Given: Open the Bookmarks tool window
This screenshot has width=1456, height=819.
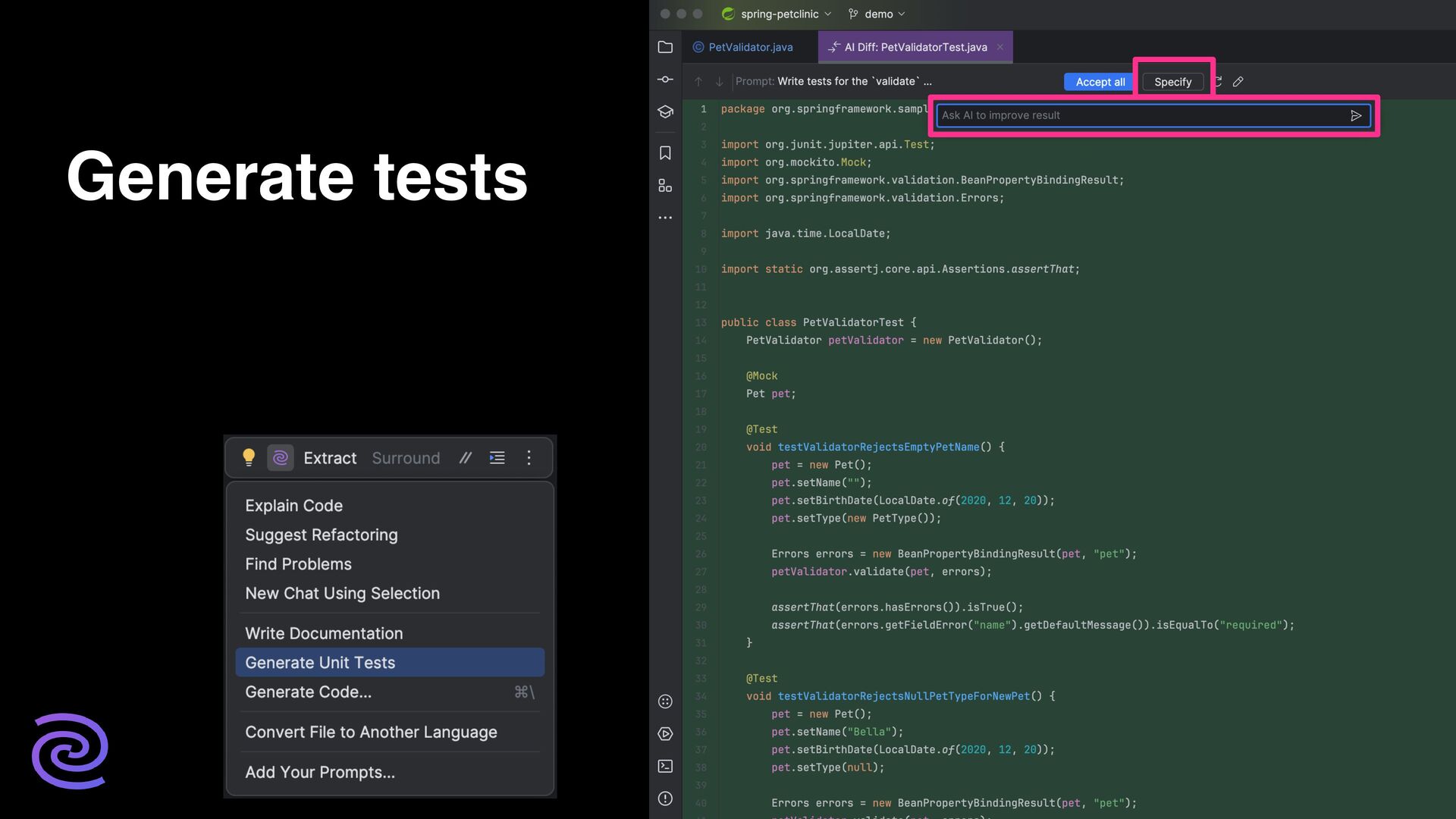Looking at the screenshot, I should [x=665, y=153].
